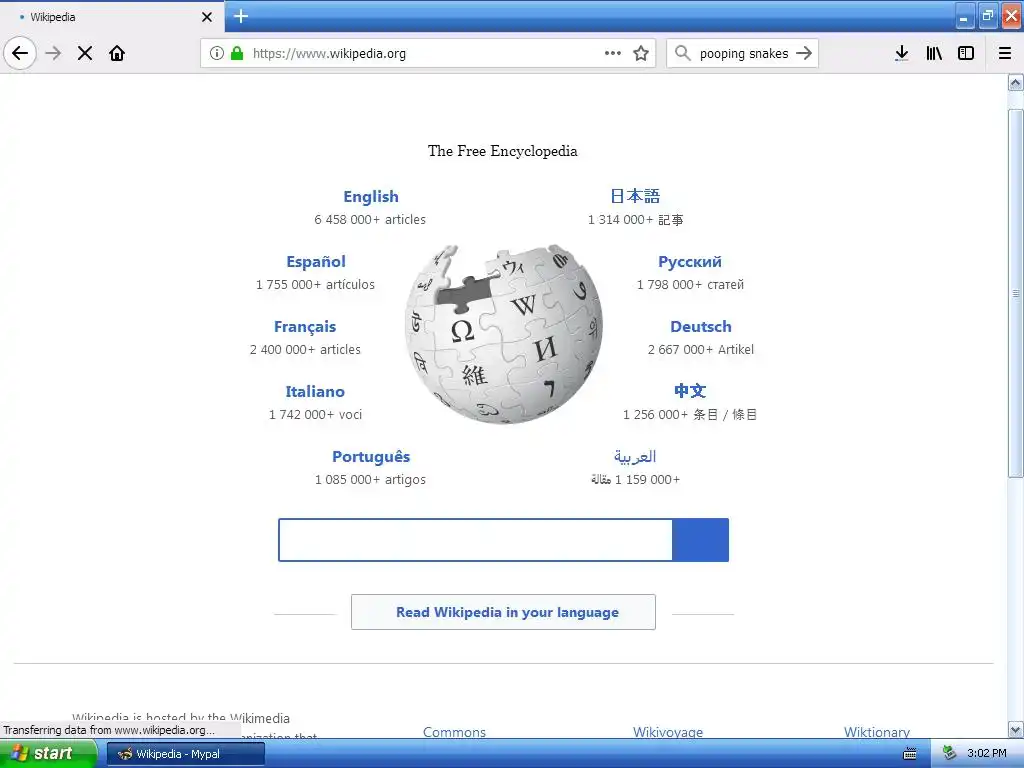Screen dimensions: 1024x768
Task: Open the Arabic العربية Wikipedia
Action: pos(635,456)
